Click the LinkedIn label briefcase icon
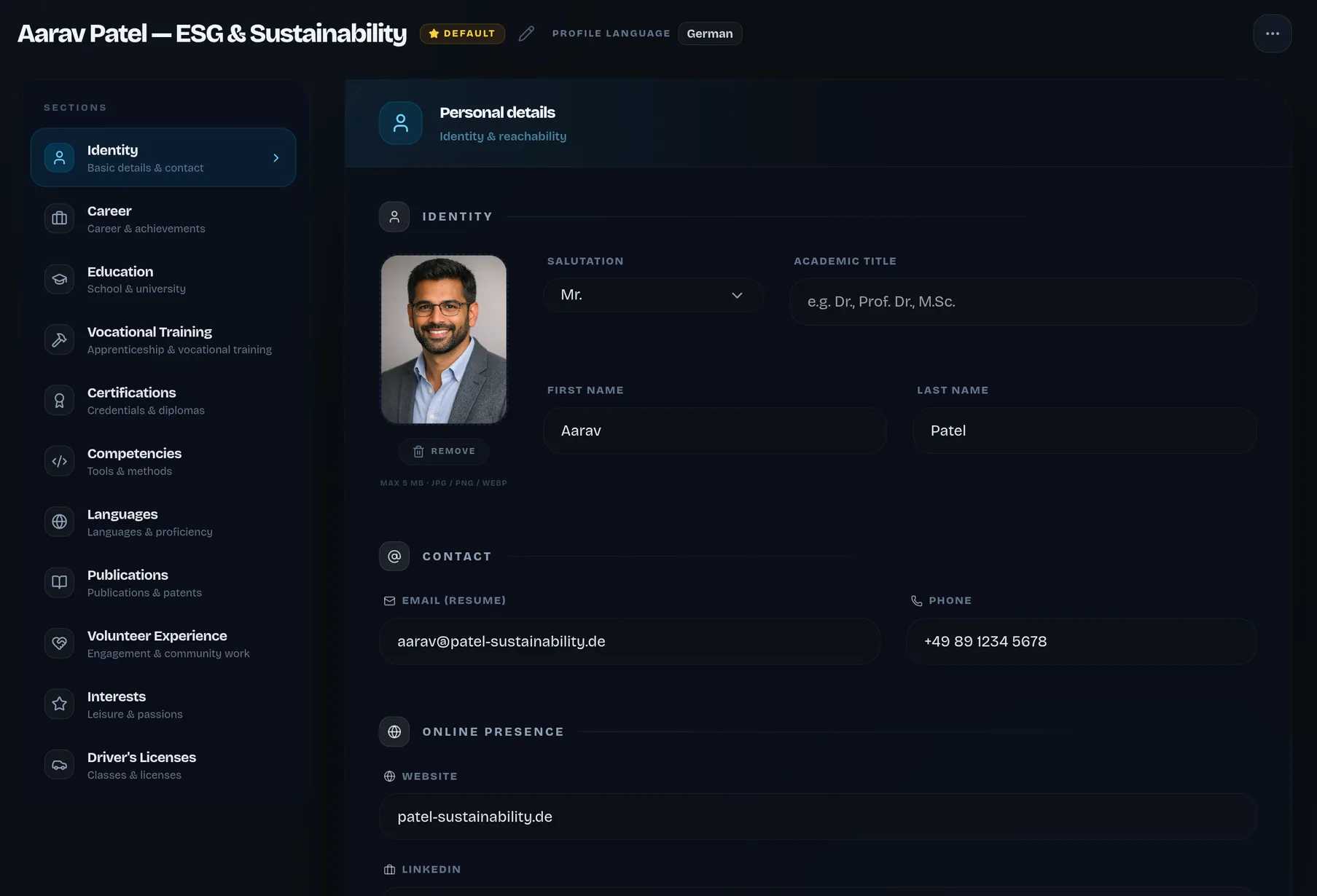This screenshot has height=896, width=1317. pos(389,870)
